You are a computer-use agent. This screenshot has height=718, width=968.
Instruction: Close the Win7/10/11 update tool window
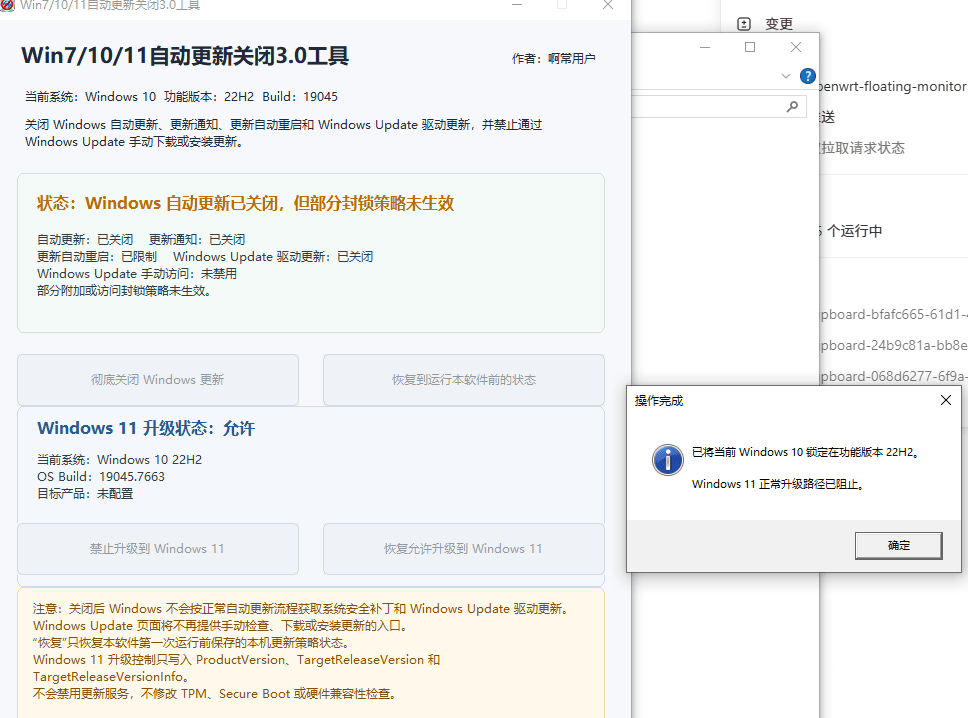[x=608, y=5]
